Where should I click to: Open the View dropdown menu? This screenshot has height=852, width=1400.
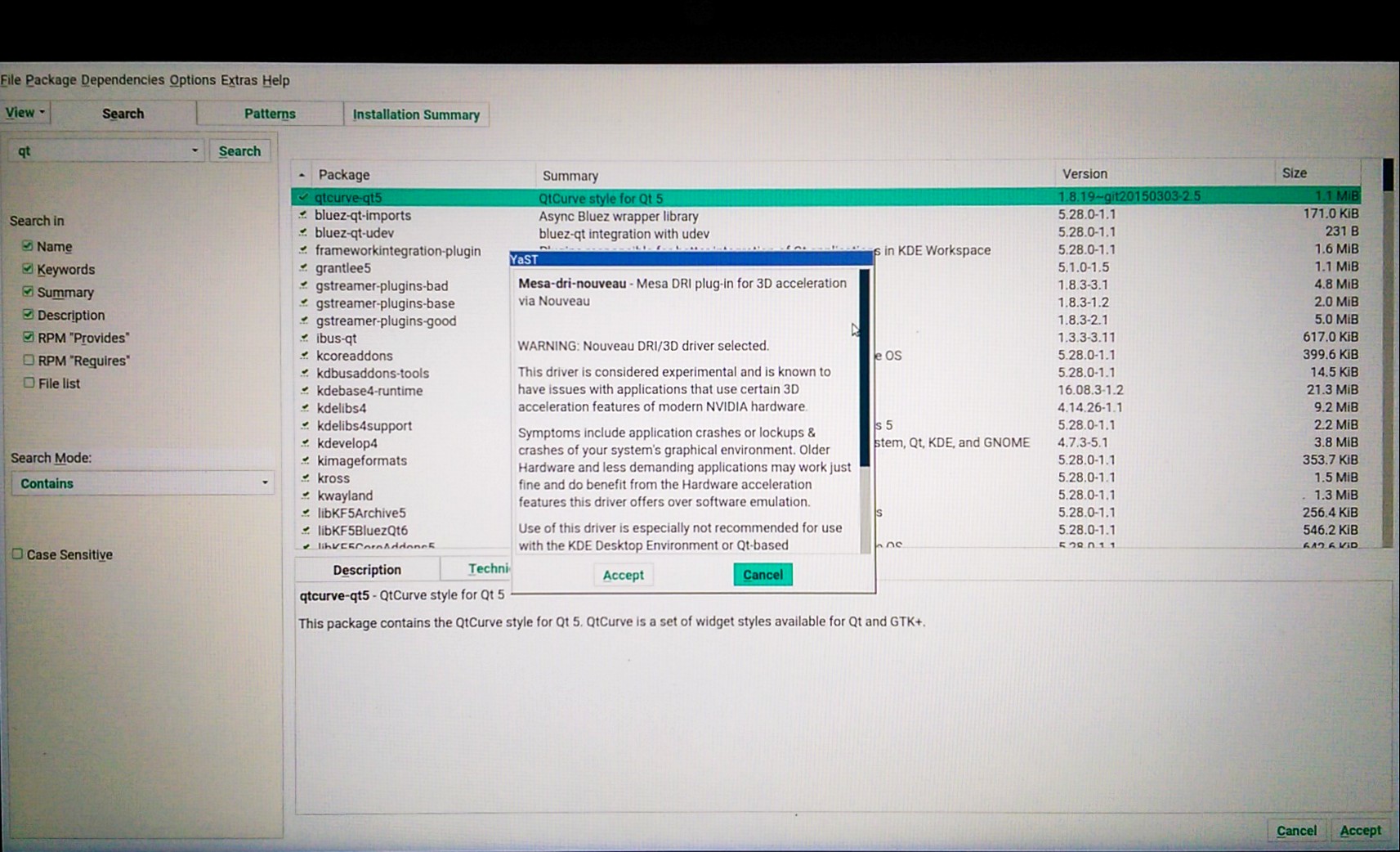coord(25,113)
